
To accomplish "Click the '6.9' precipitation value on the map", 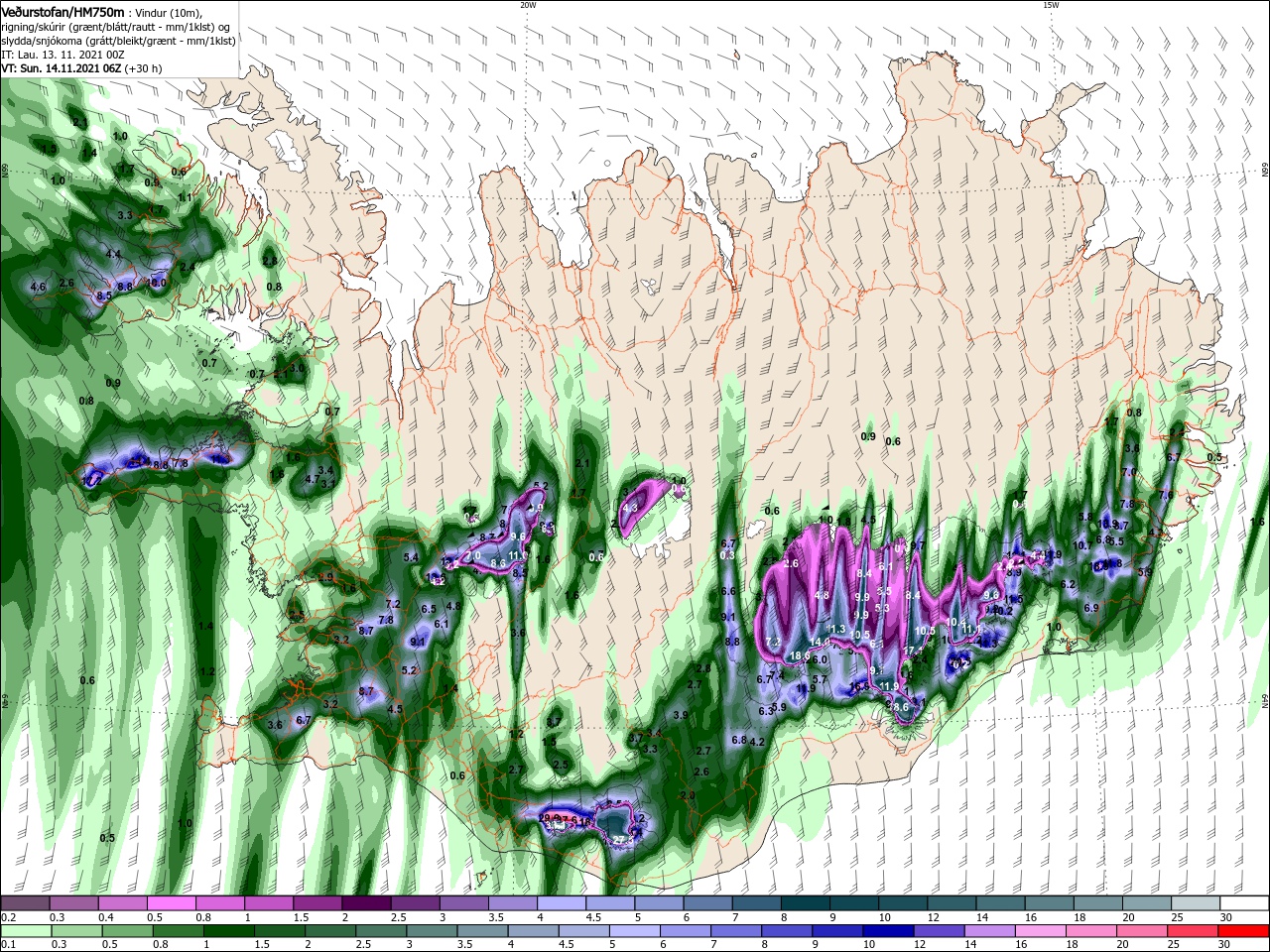I will [x=1091, y=608].
